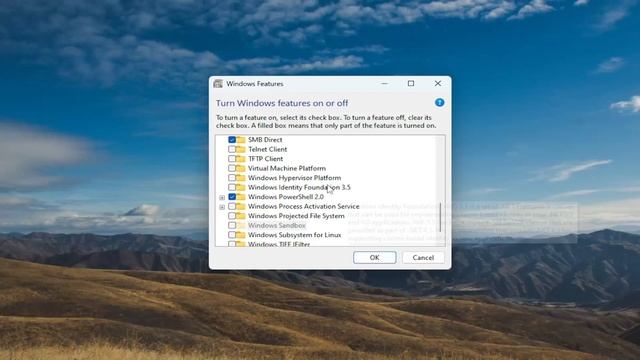The width and height of the screenshot is (640, 360).
Task: Click Windows Projected File System folder icon
Action: pos(241,216)
